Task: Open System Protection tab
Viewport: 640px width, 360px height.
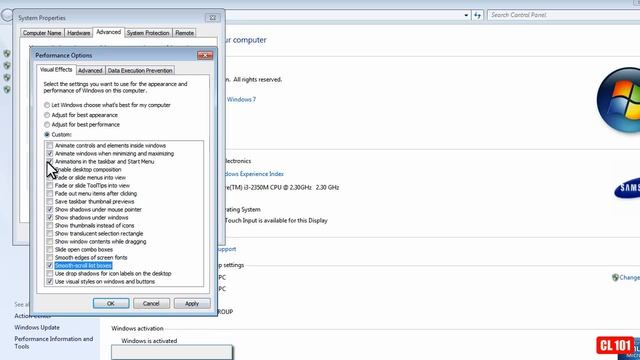Action: 148,33
